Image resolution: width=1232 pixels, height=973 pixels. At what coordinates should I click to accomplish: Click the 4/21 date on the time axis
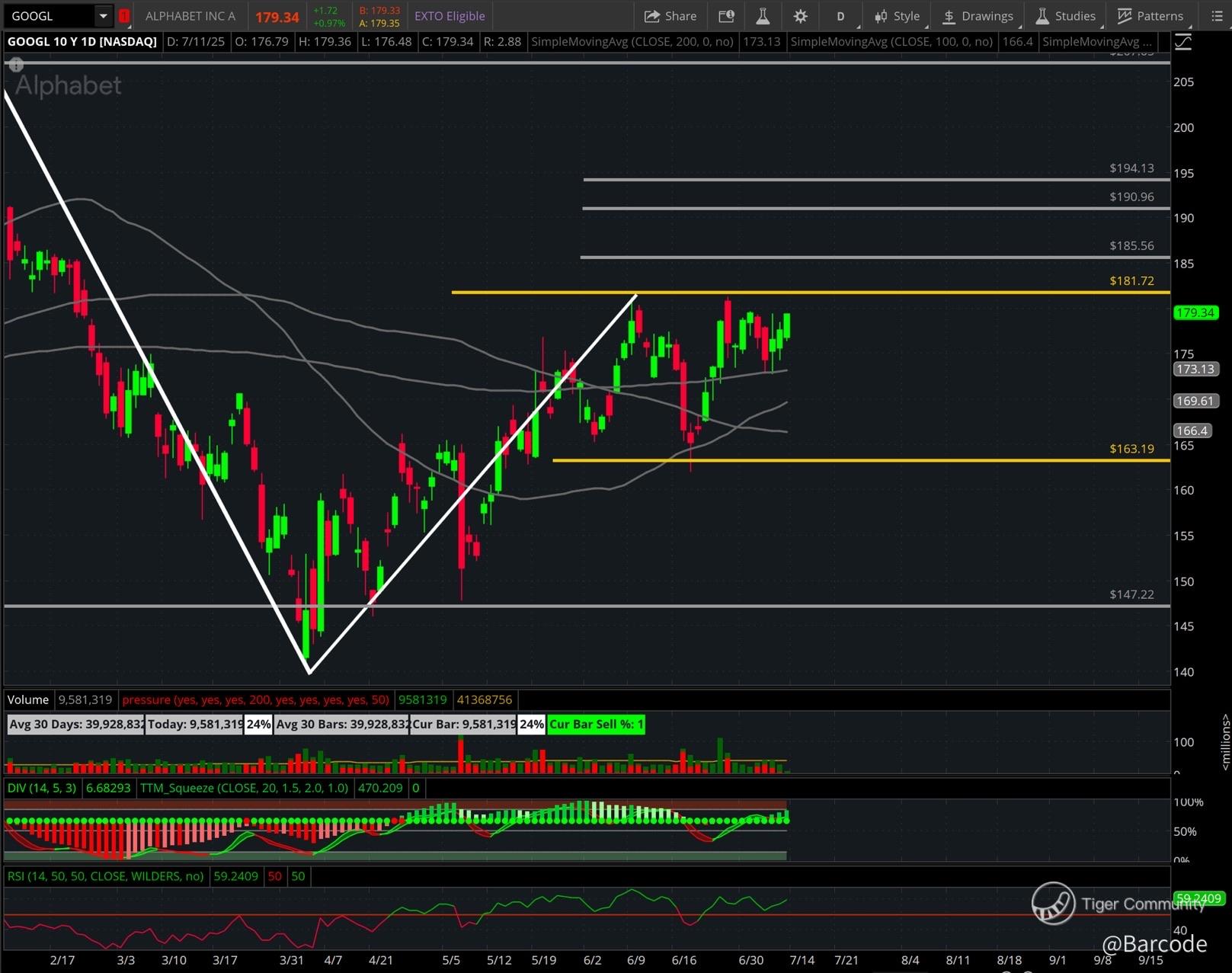tap(380, 960)
